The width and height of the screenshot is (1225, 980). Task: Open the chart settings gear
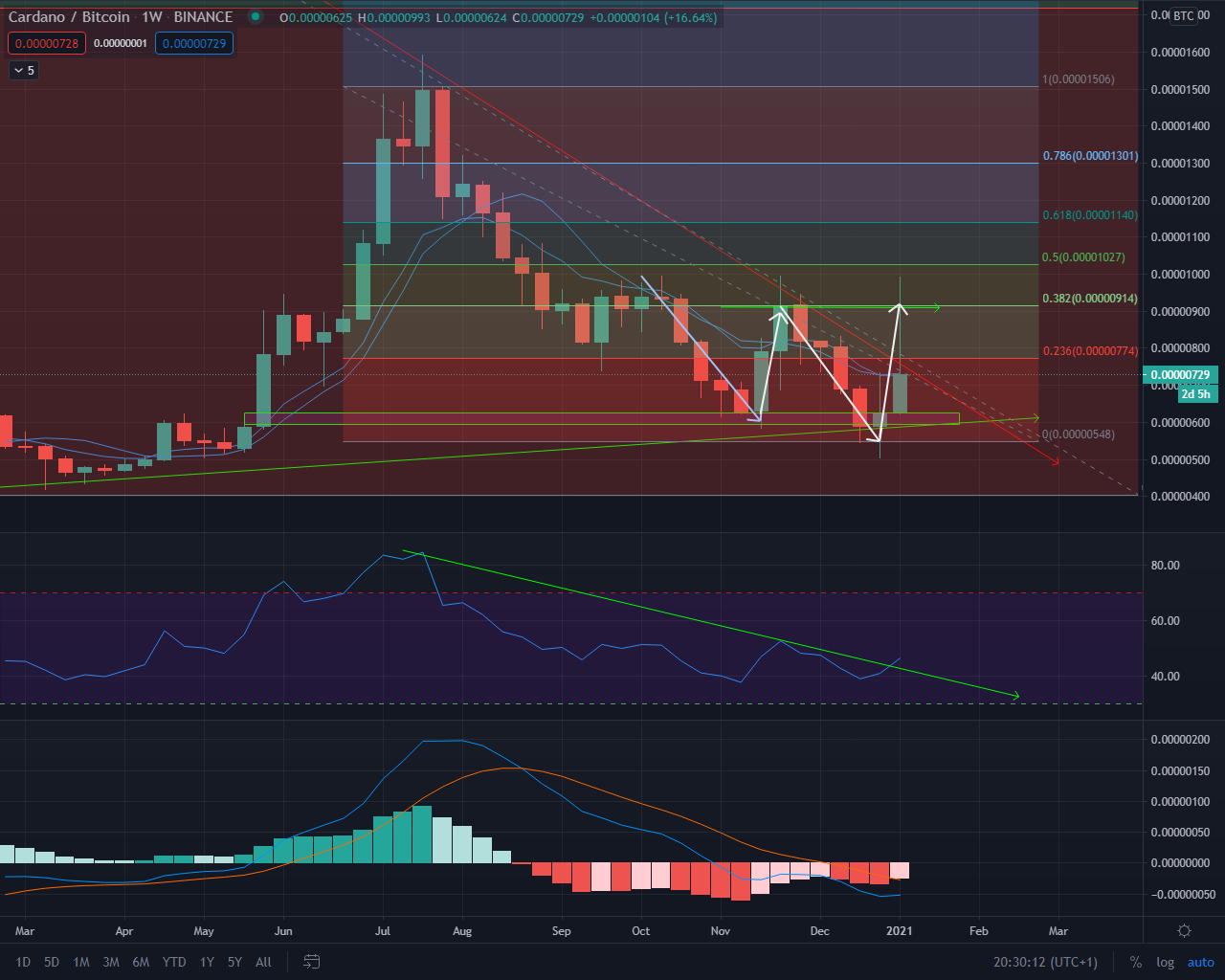click(1184, 930)
